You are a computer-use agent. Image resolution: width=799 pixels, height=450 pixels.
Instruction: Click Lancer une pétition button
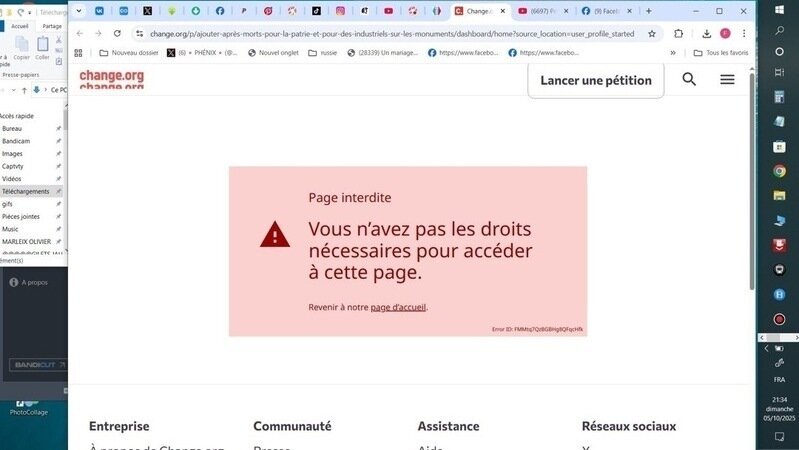(596, 80)
